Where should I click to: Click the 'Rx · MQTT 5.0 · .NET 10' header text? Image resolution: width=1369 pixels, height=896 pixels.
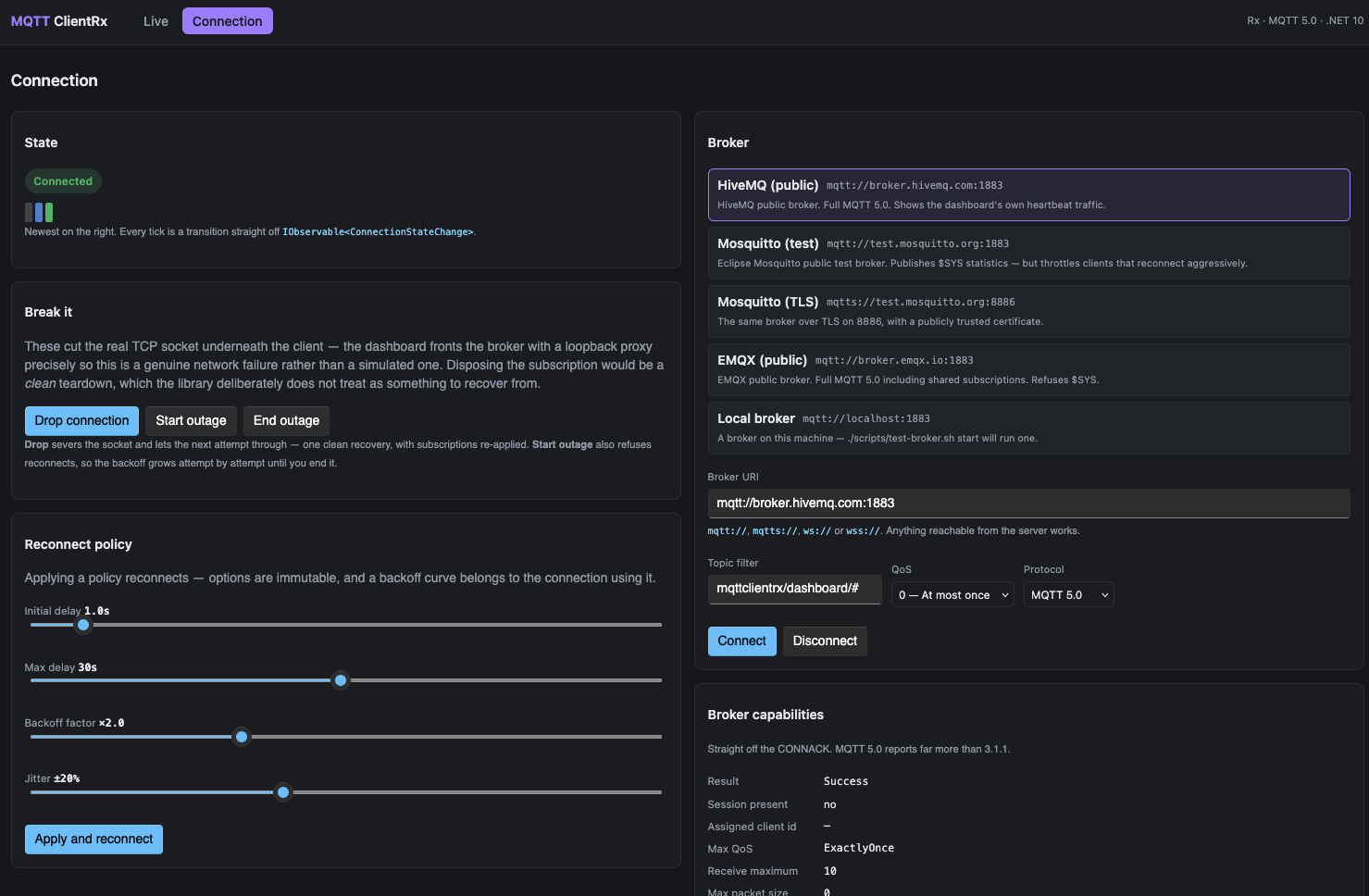pyautogui.click(x=1305, y=20)
